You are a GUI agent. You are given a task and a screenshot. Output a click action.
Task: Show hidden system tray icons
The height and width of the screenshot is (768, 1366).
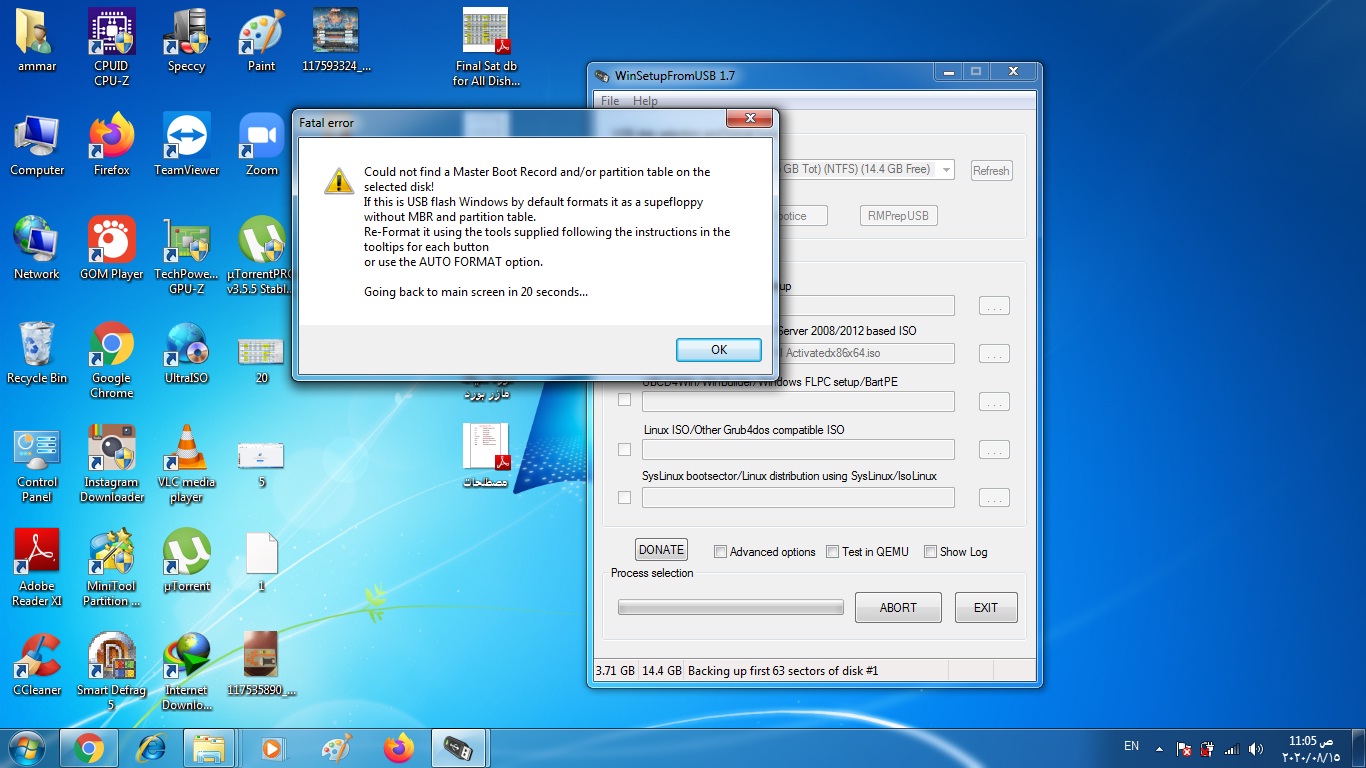(1159, 747)
